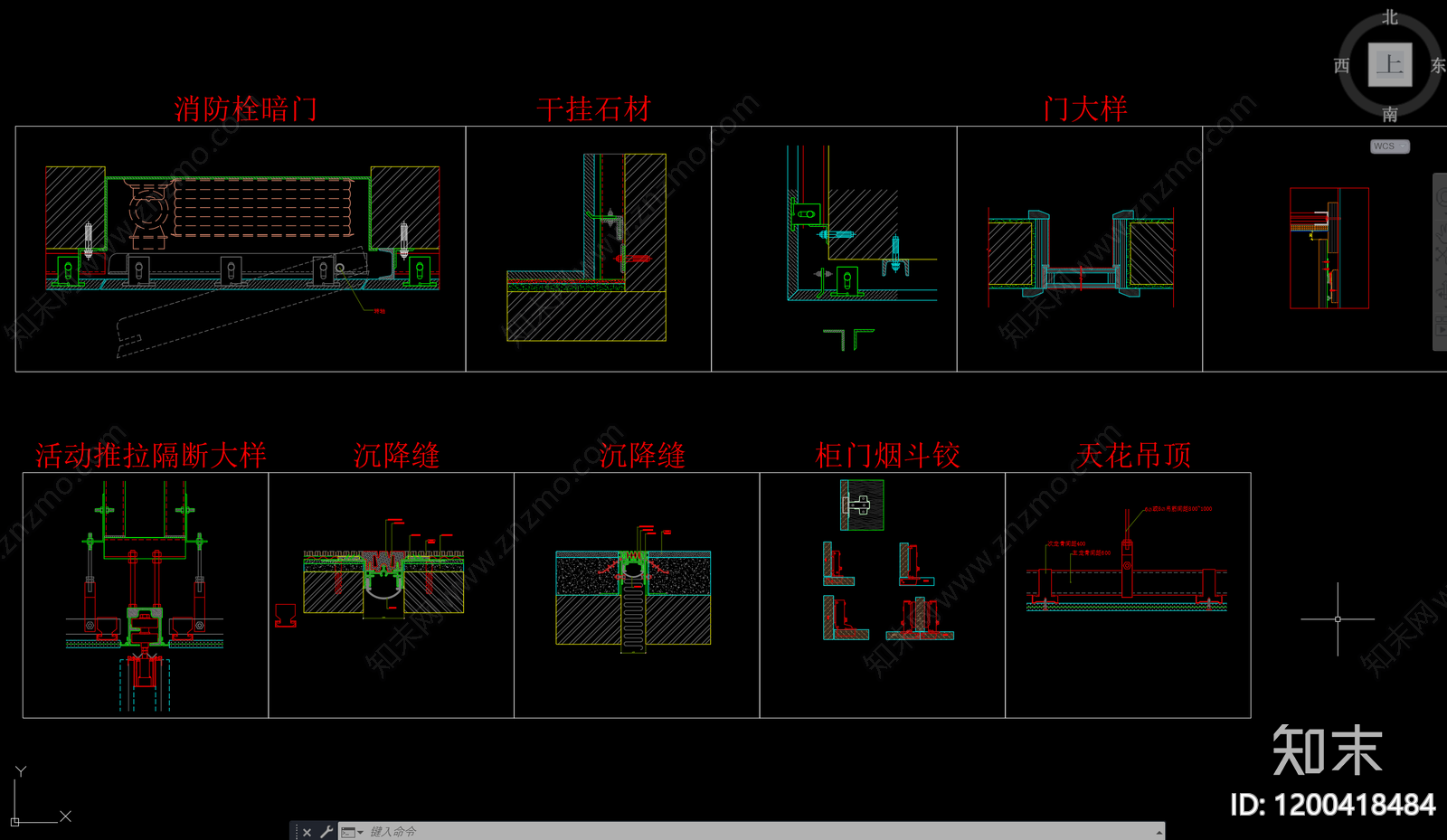Click 西 on the ViewCube compass
The image size is (1447, 840).
pos(1341,65)
